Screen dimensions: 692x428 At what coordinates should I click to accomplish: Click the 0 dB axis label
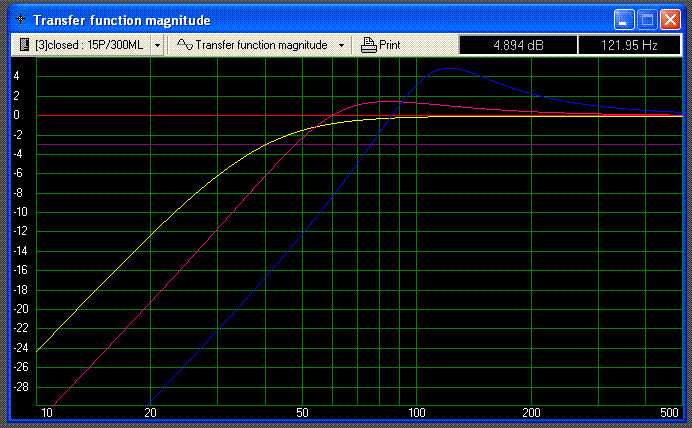click(x=16, y=115)
